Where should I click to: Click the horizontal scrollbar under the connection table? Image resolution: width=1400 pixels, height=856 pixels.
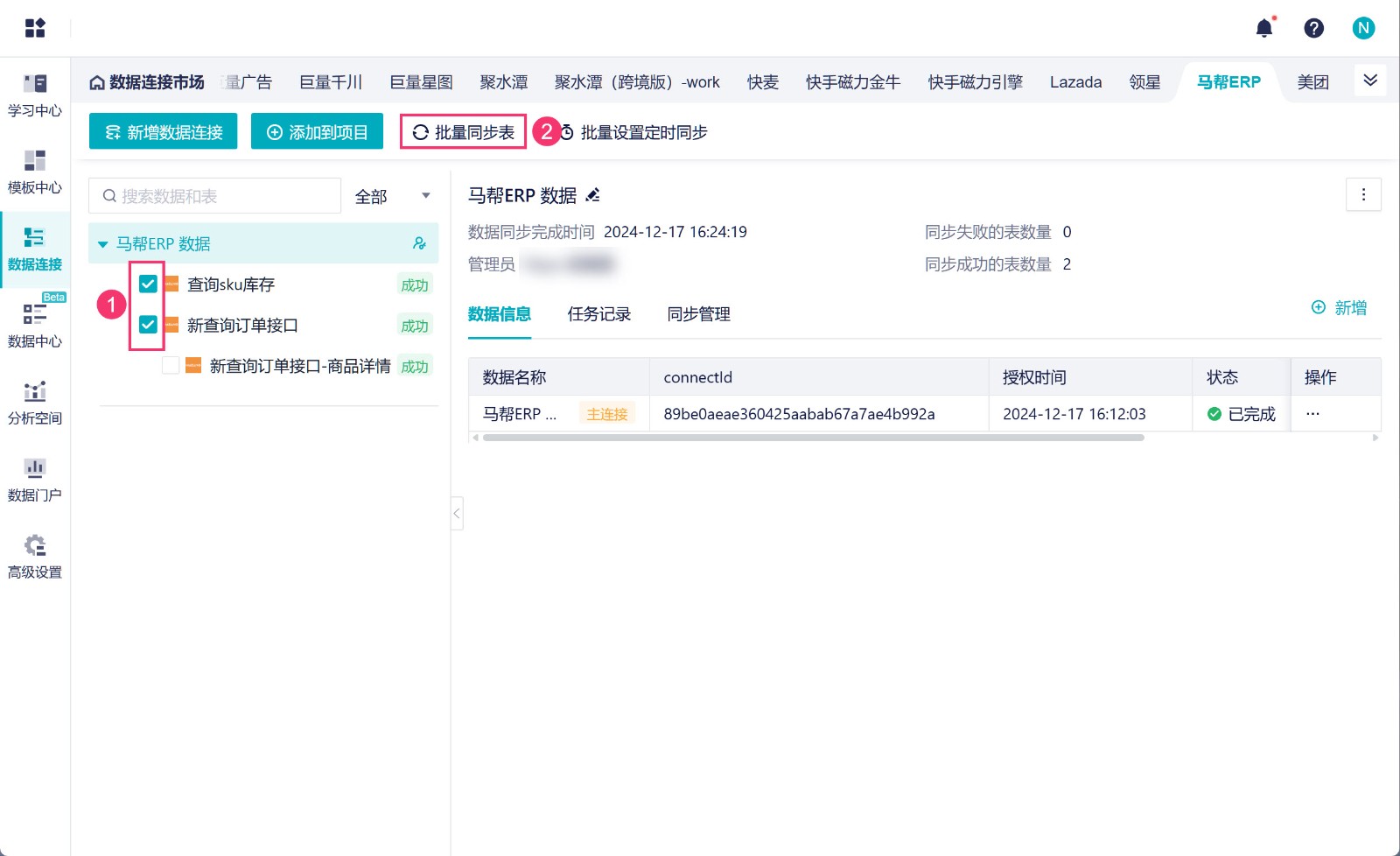813,438
